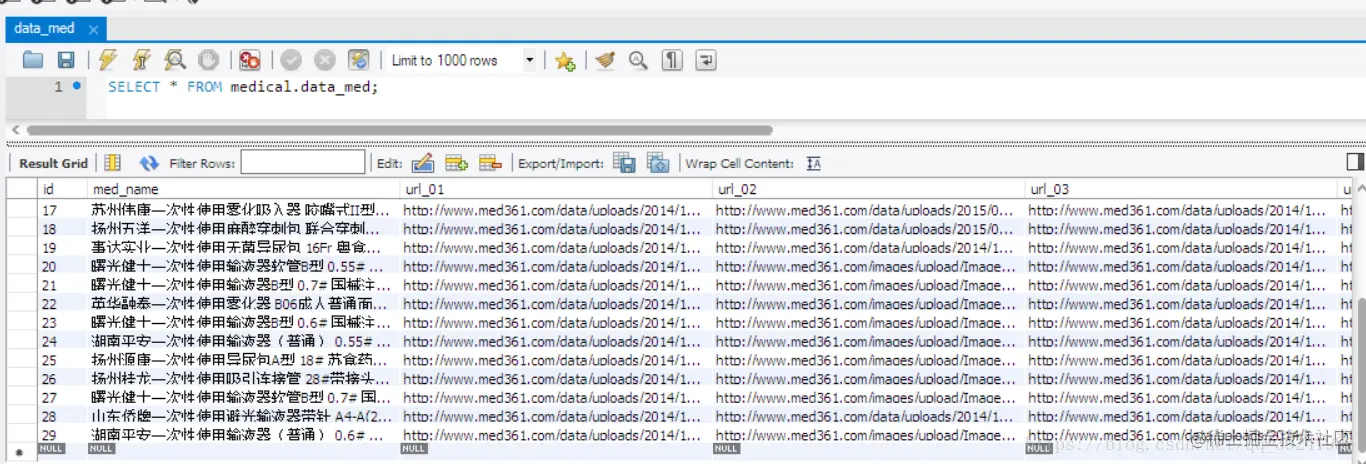
Task: Click the new-row asterisk marker
Action: pos(19,452)
